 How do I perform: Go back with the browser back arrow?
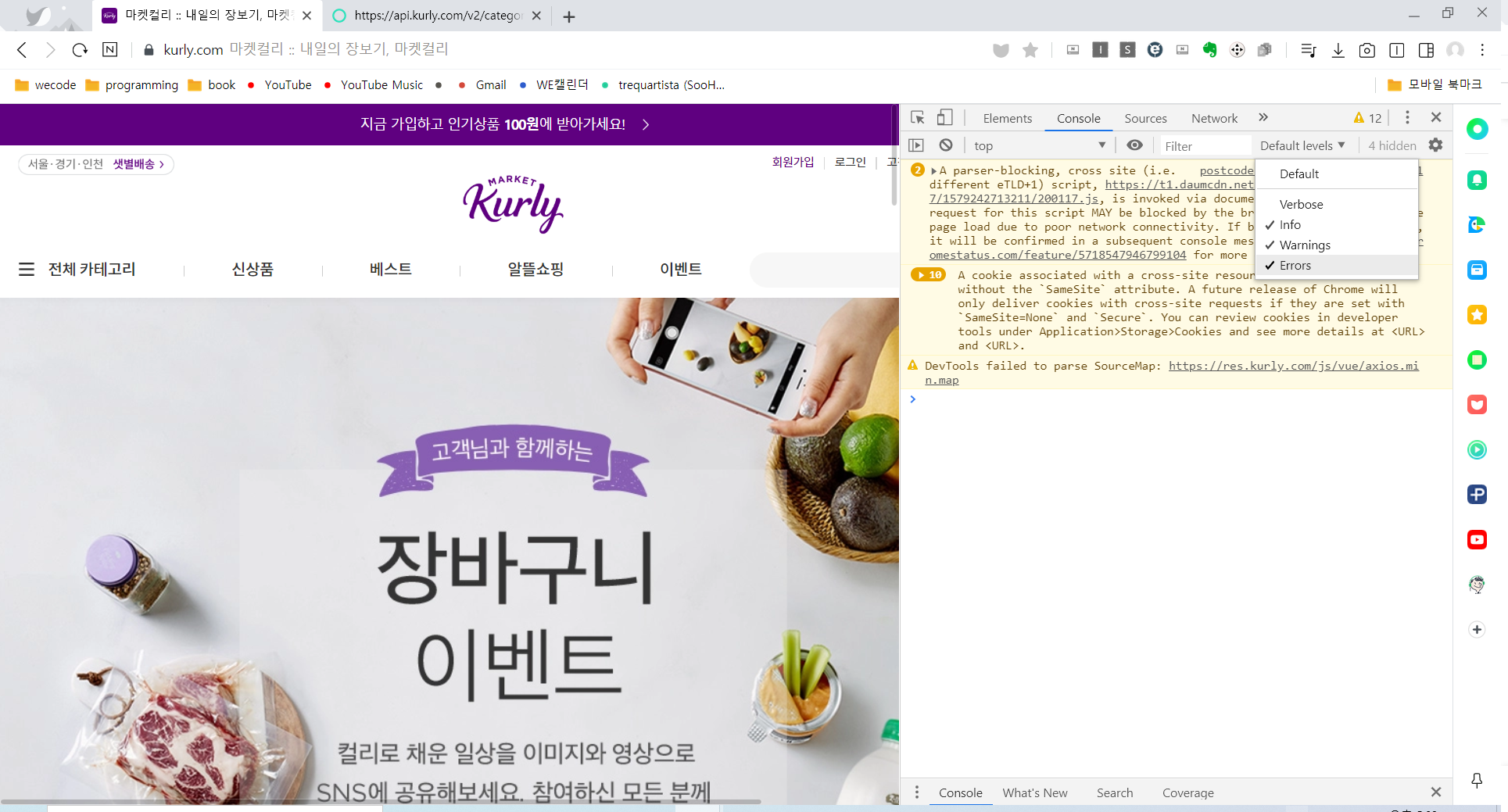pos(22,50)
